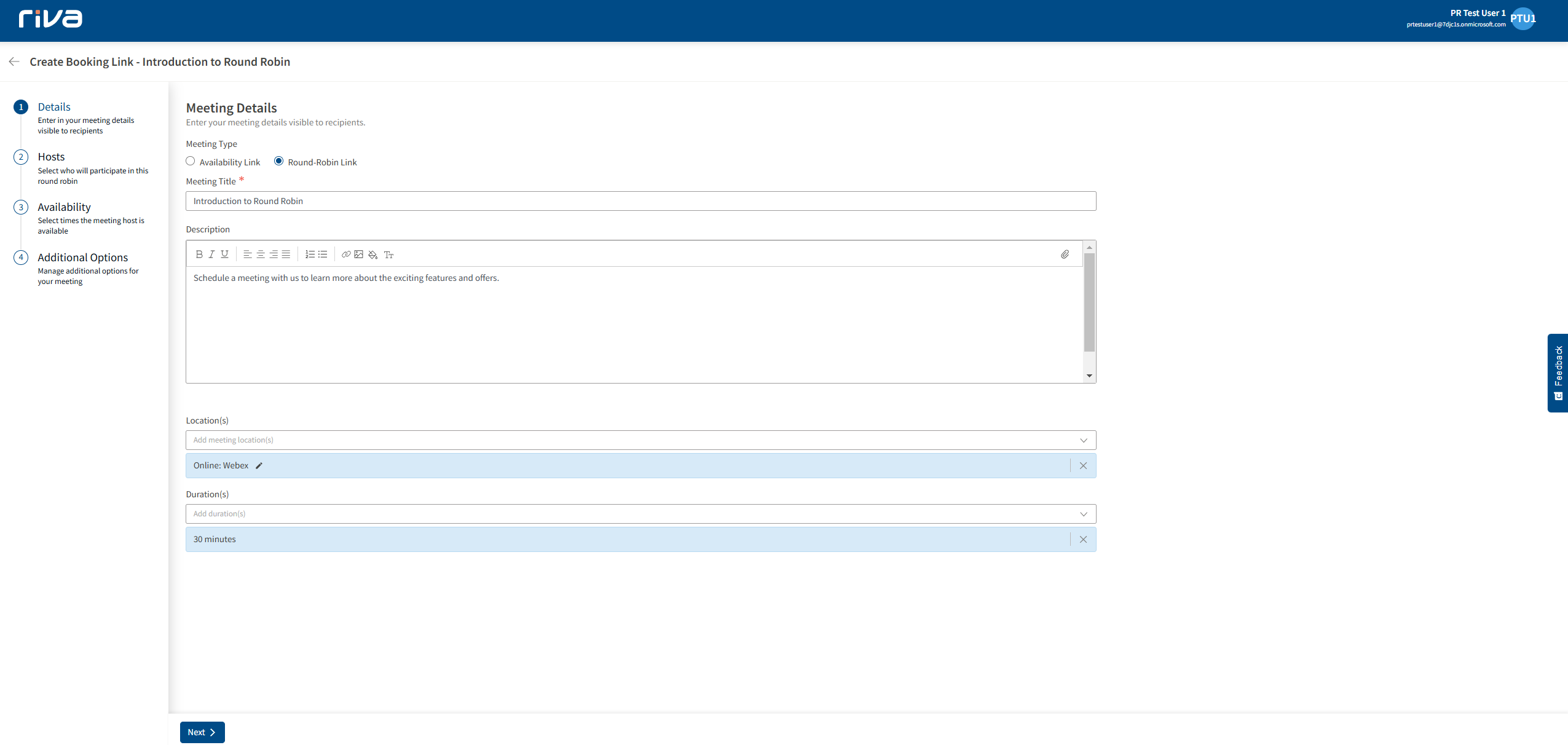Image resolution: width=1568 pixels, height=745 pixels.
Task: Select Round-Robin Link meeting type
Action: point(279,161)
